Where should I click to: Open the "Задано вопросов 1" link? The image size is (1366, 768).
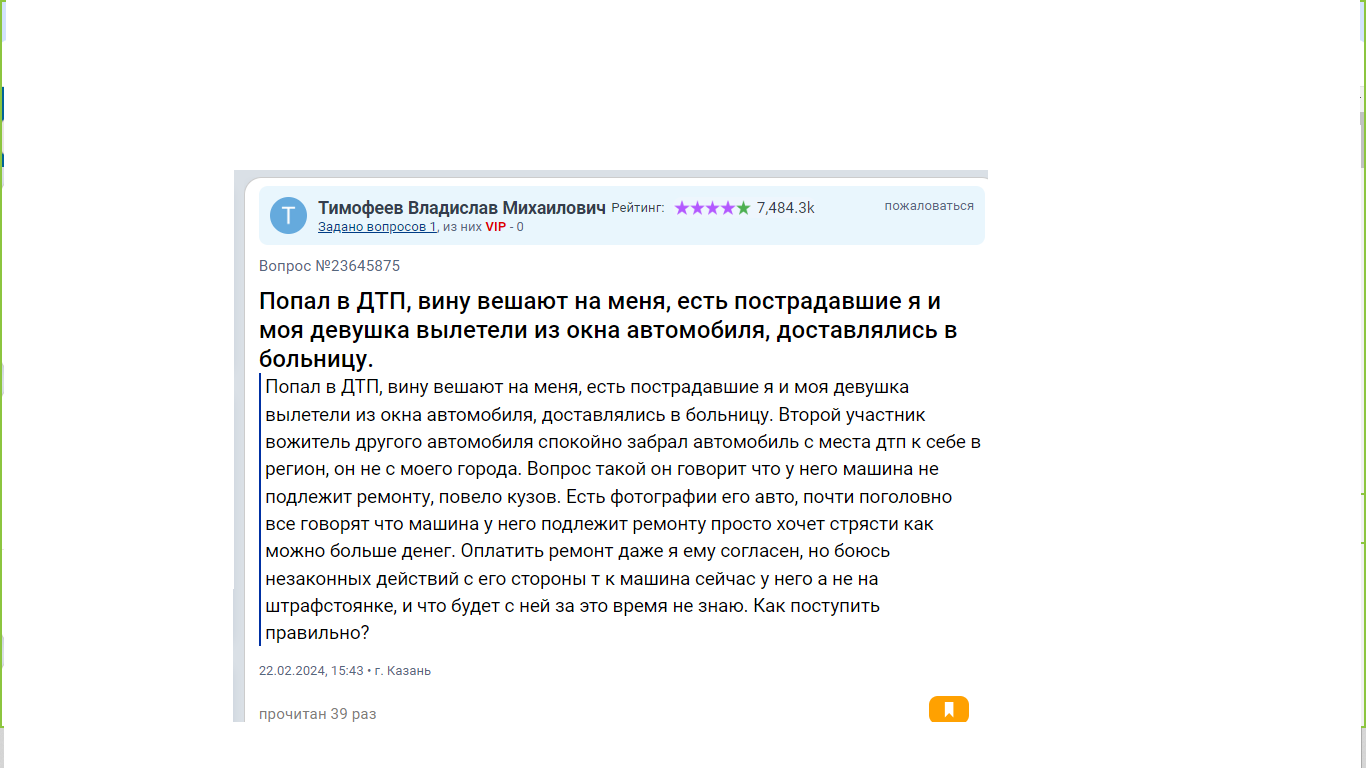pos(377,227)
